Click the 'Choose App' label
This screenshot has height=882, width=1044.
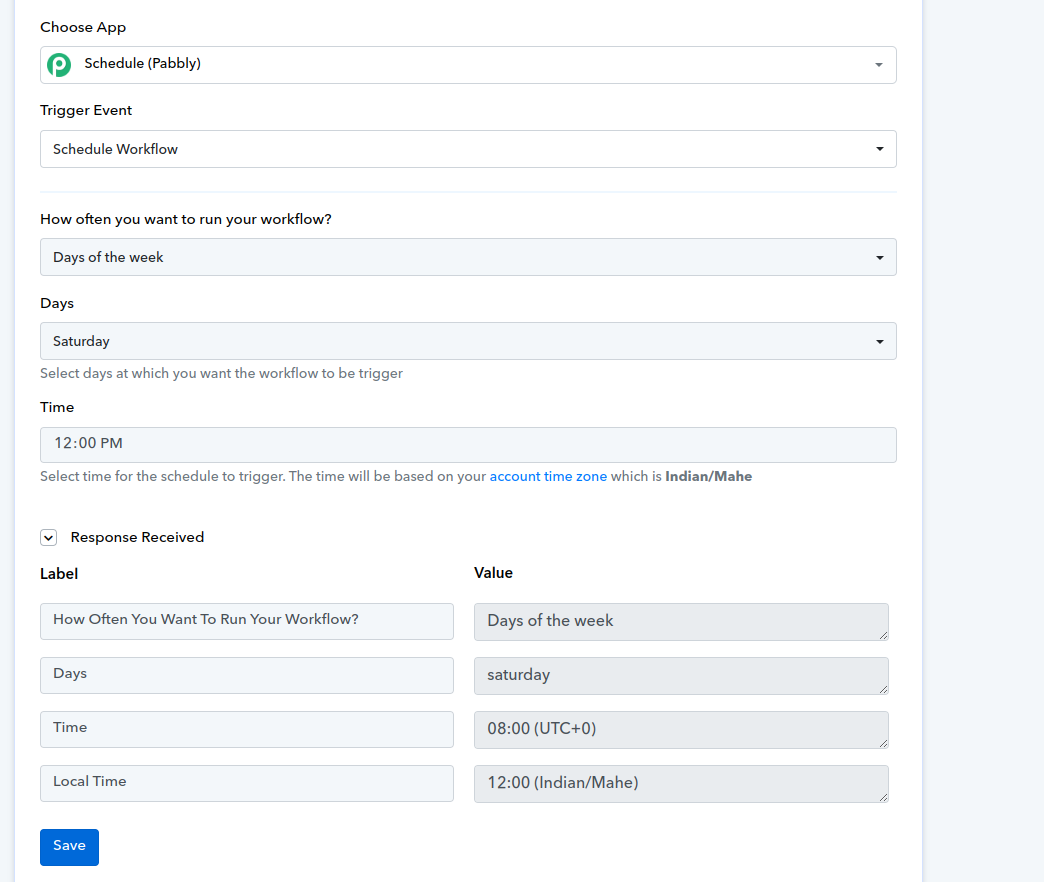pos(83,27)
